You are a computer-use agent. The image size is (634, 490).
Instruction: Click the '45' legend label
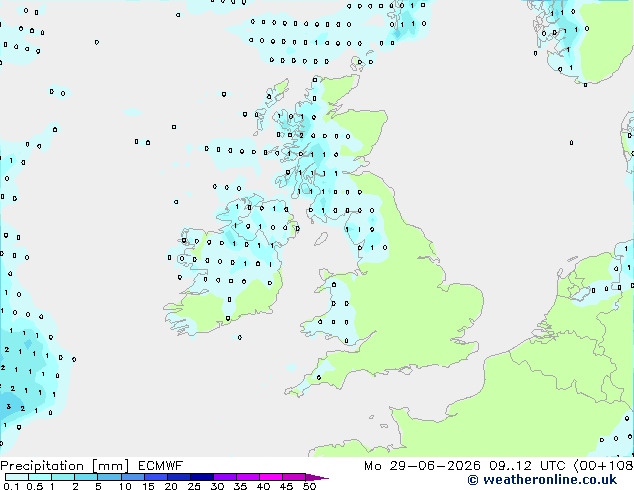coord(286,486)
